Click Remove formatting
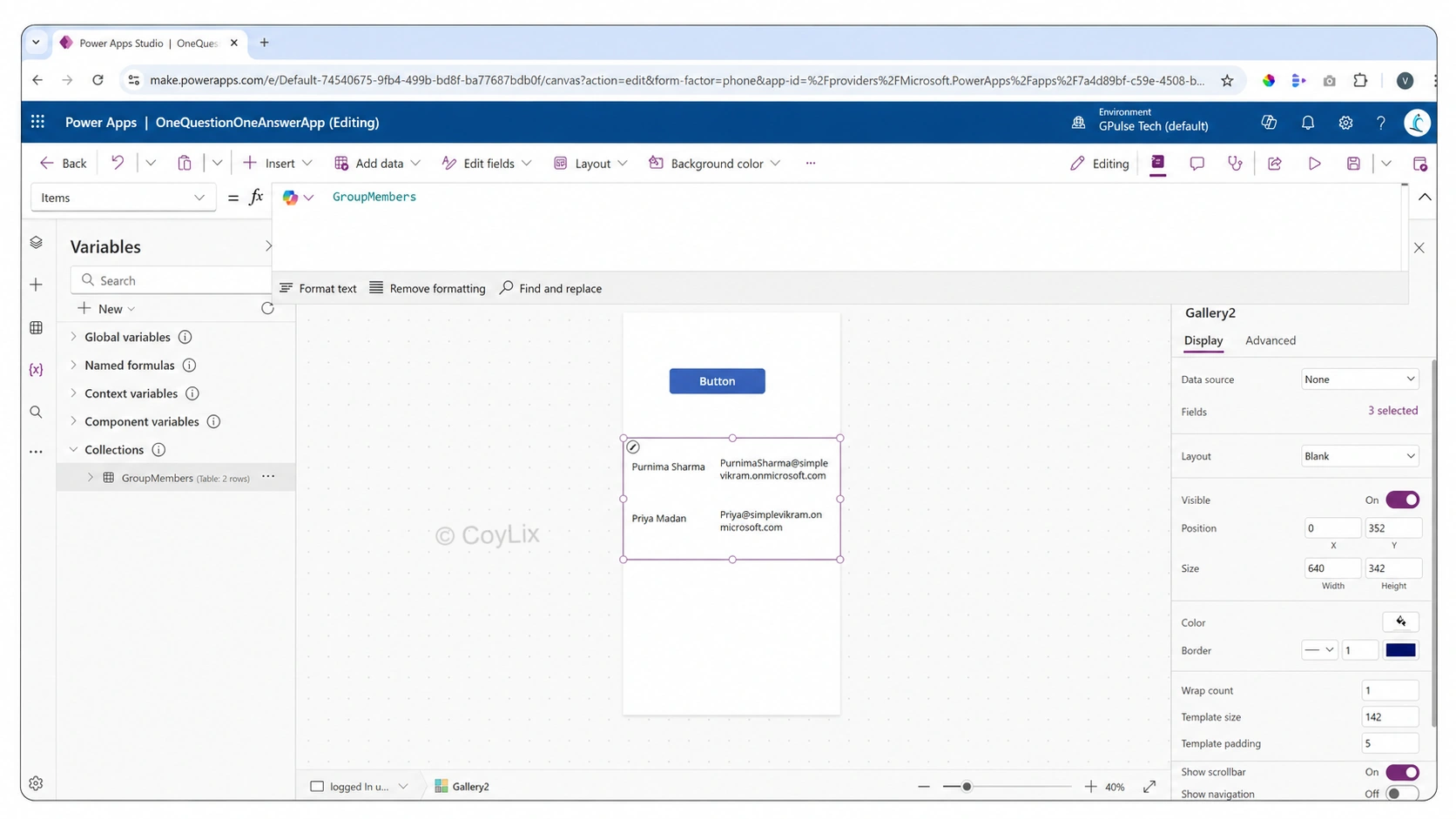 pos(428,288)
